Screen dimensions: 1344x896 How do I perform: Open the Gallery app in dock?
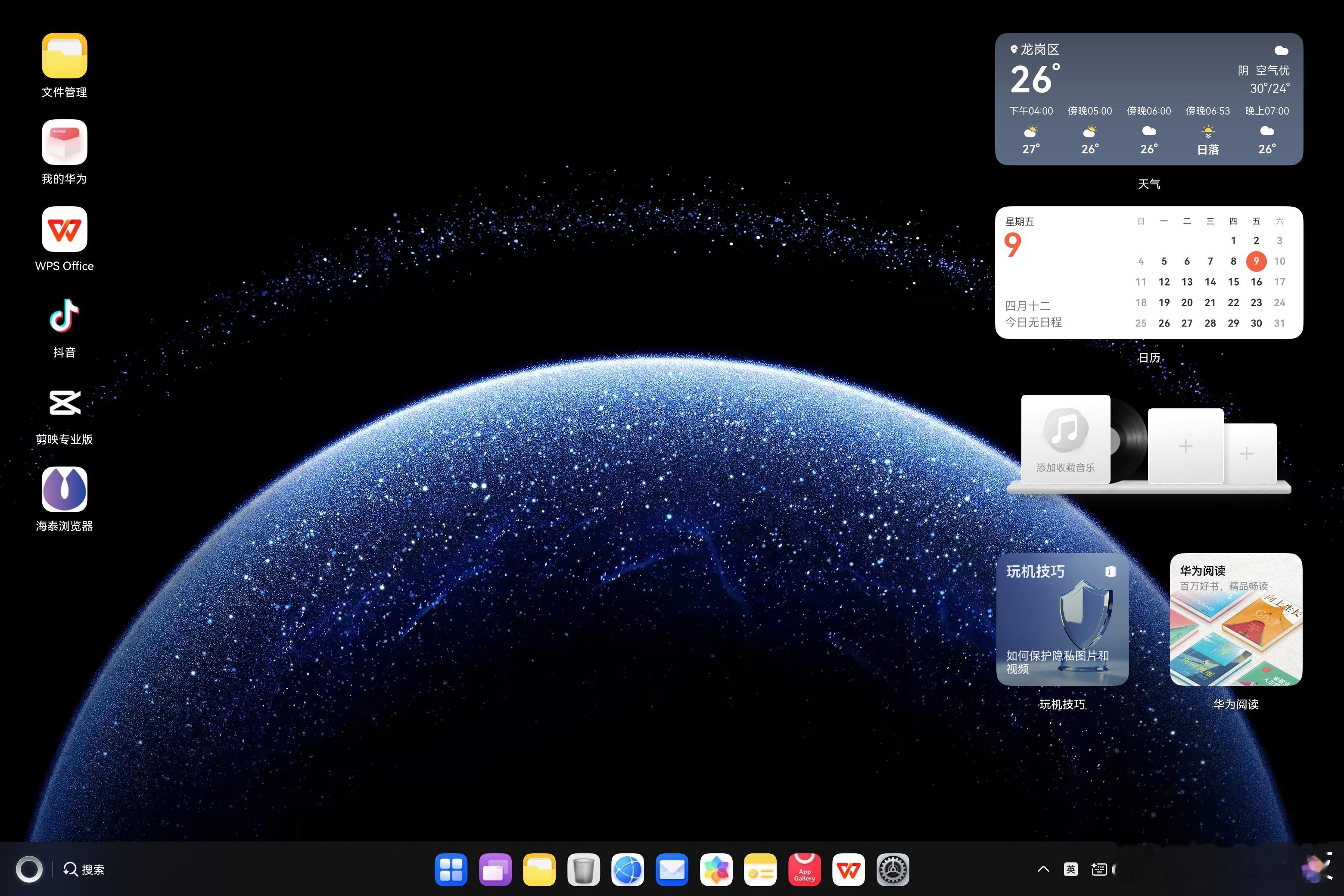coord(716,870)
